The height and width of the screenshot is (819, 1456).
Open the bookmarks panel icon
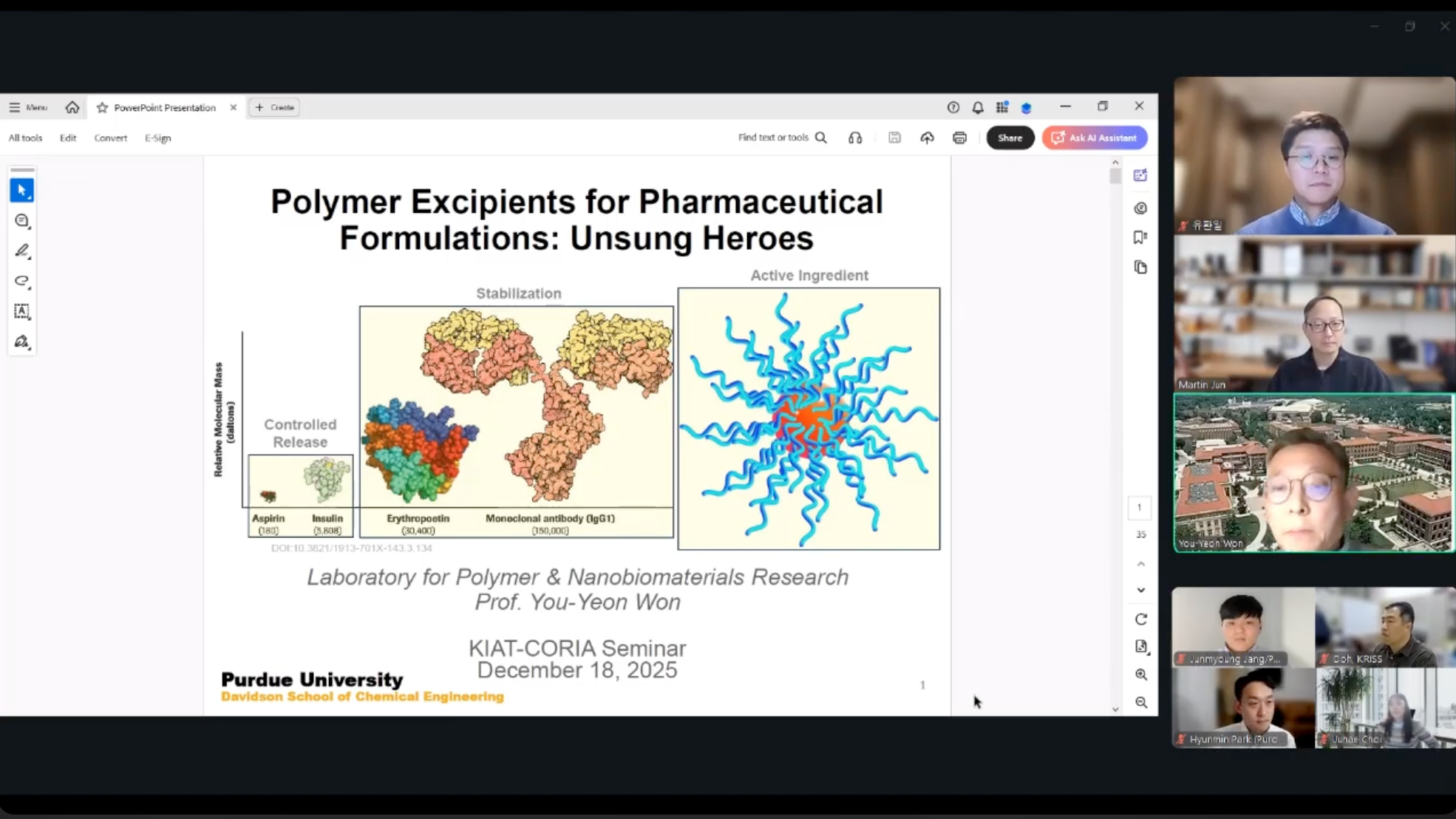pyautogui.click(x=1140, y=237)
